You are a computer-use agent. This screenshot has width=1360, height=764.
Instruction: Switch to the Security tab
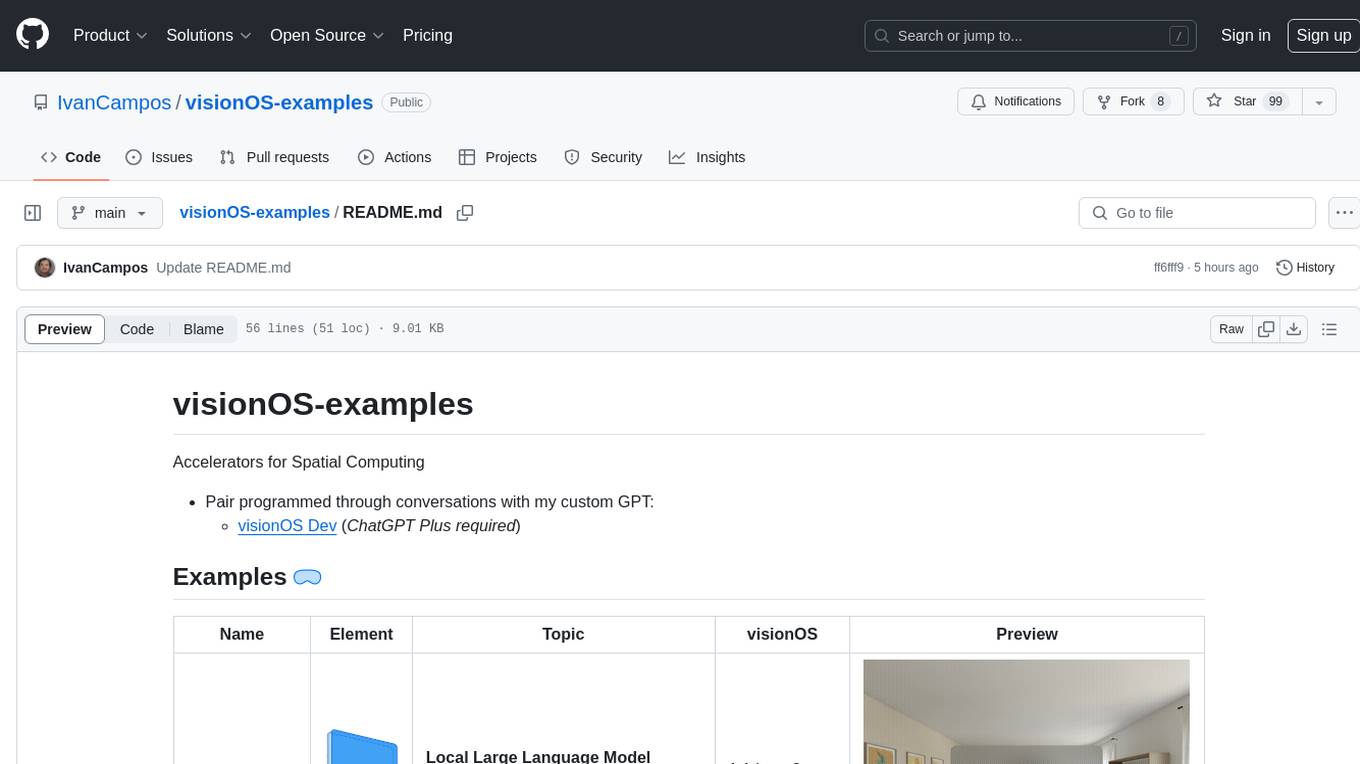tap(603, 157)
